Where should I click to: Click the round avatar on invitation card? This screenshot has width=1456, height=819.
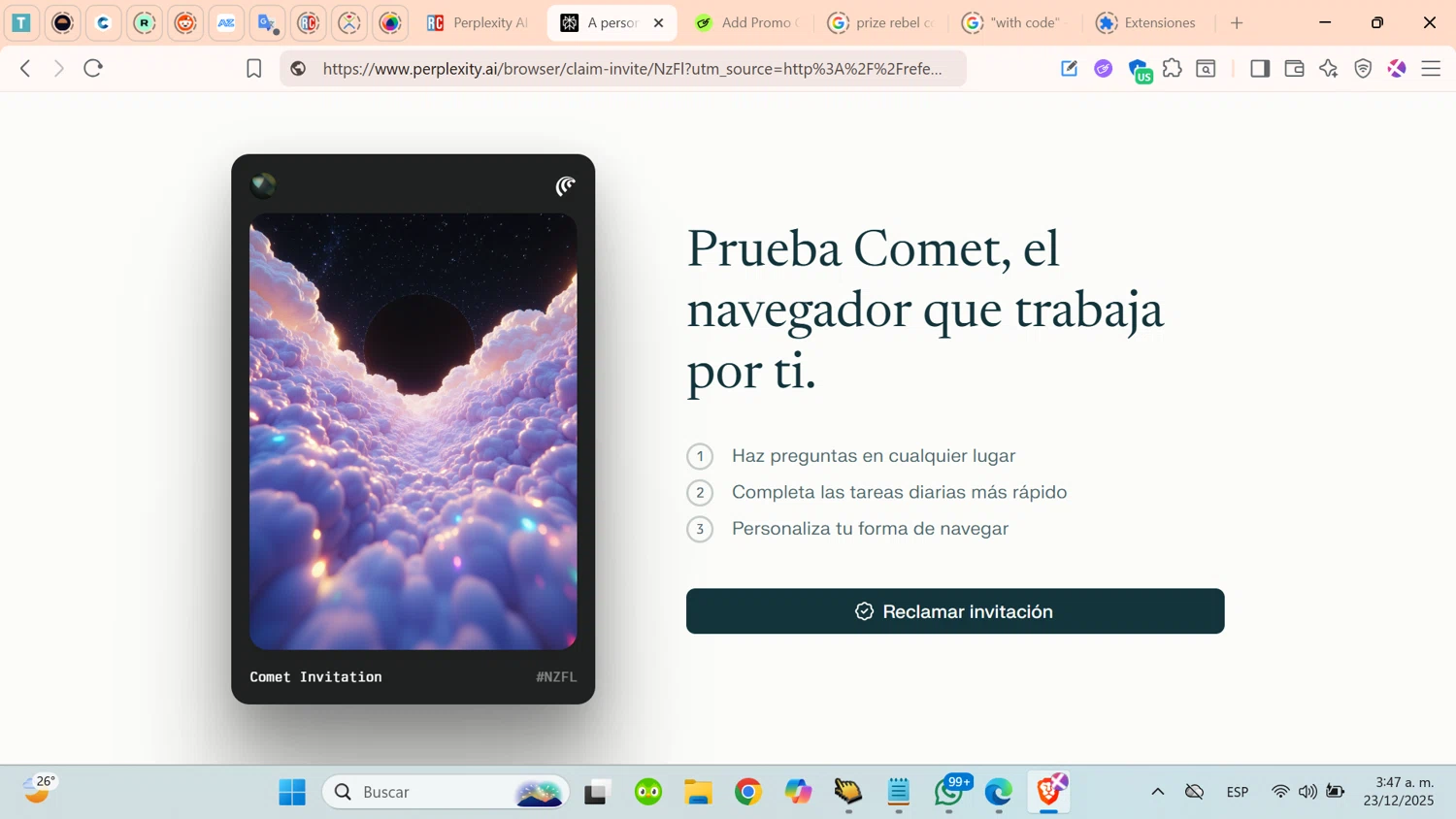coord(262,184)
